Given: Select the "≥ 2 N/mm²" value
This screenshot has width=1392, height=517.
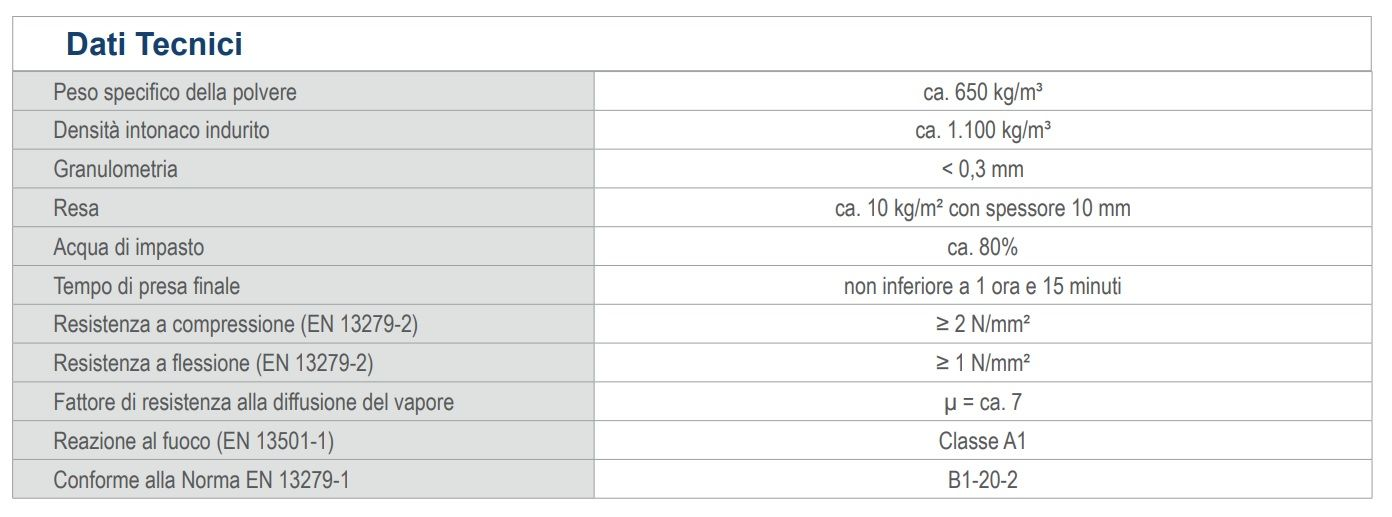Looking at the screenshot, I should click(983, 325).
